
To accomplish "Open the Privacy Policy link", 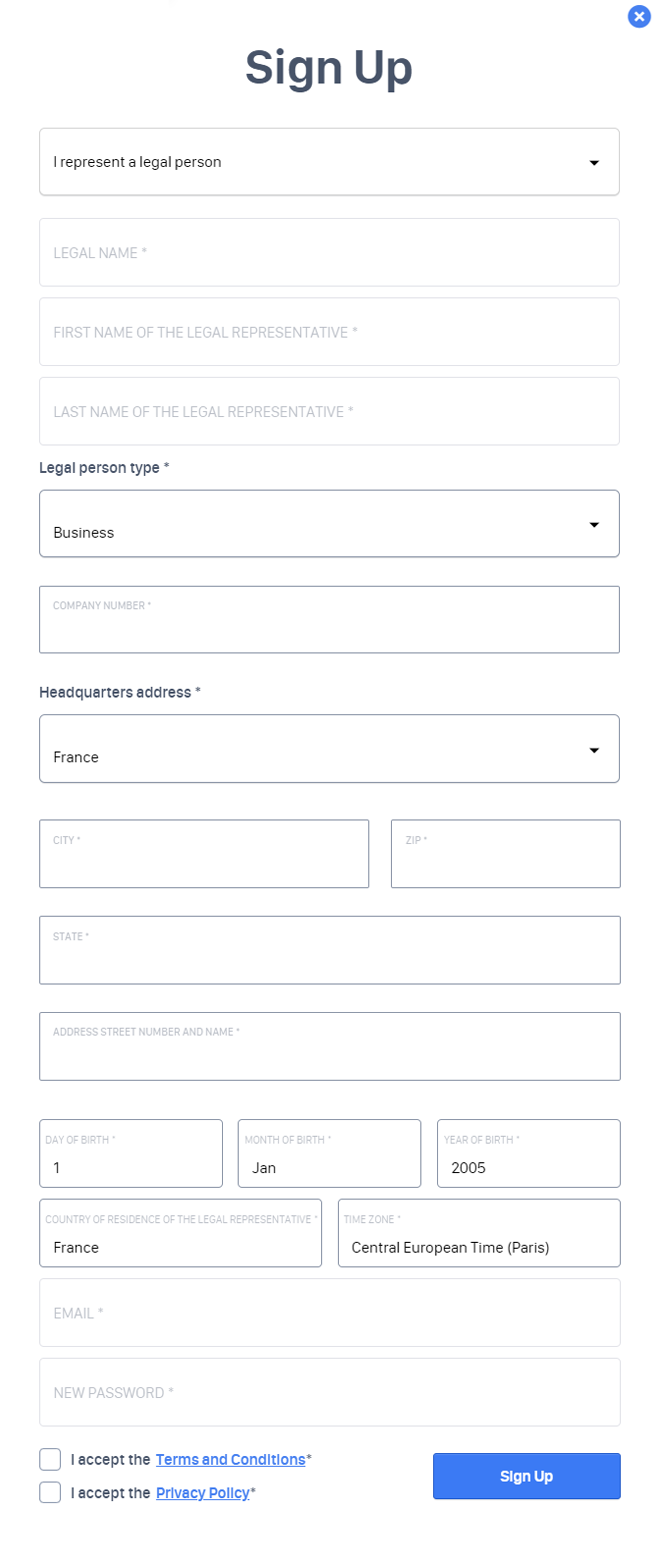I will coord(202,1492).
